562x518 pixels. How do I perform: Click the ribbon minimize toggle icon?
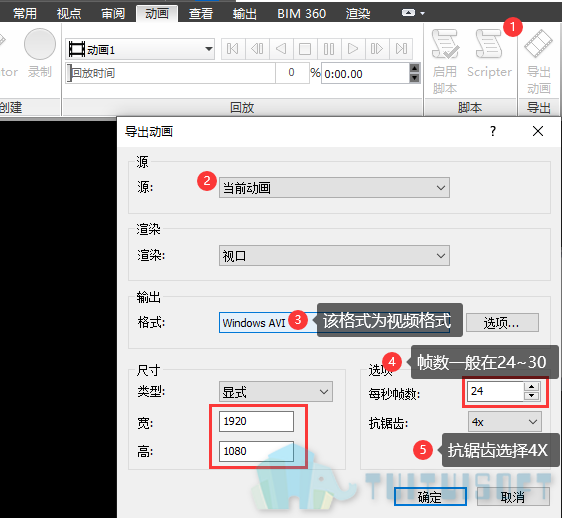pos(408,13)
